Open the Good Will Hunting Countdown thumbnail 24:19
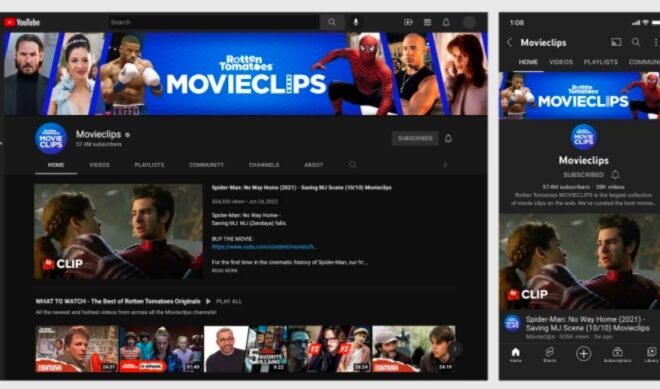 click(x=413, y=349)
